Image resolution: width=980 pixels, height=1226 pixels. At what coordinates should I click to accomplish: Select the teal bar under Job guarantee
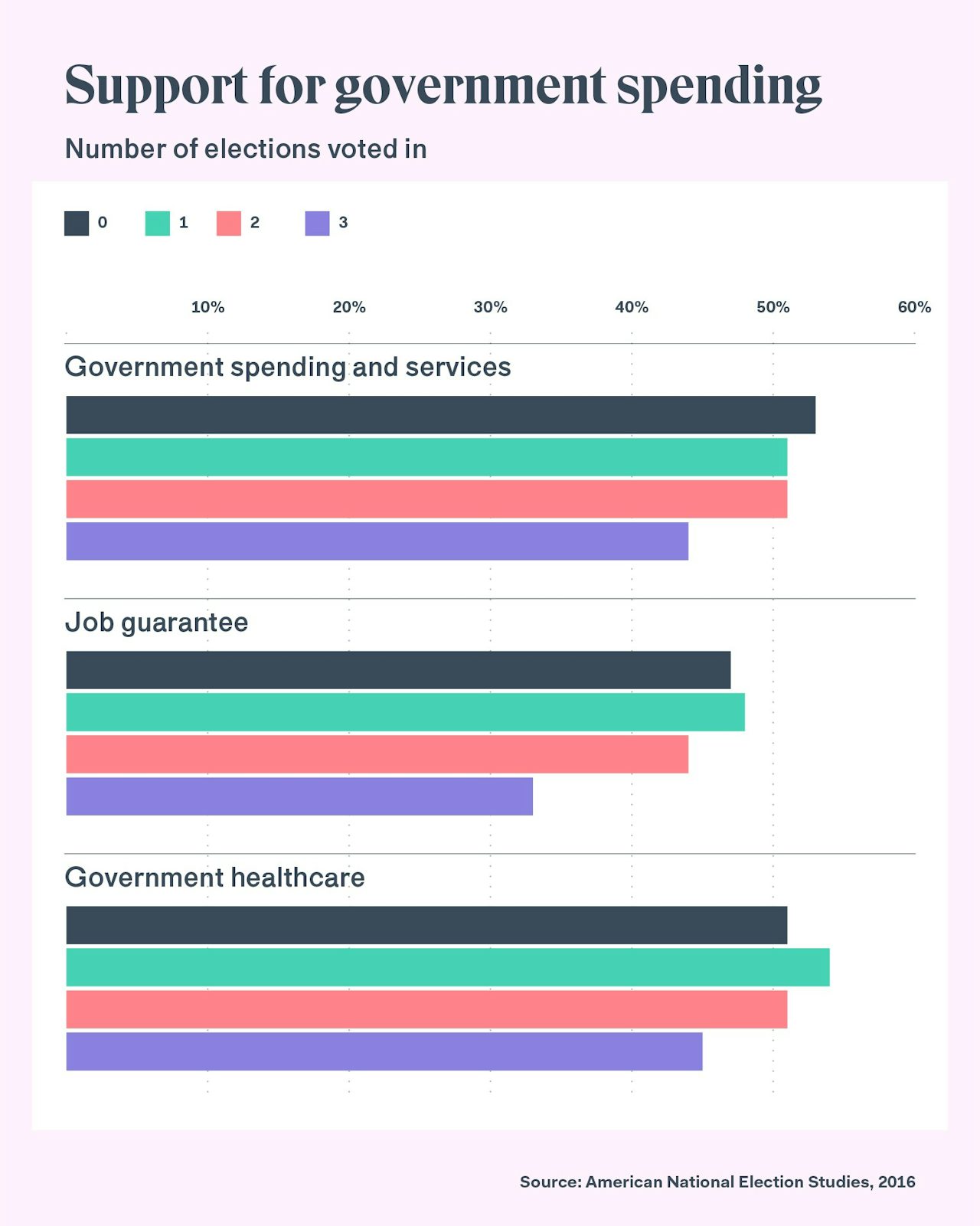click(405, 712)
